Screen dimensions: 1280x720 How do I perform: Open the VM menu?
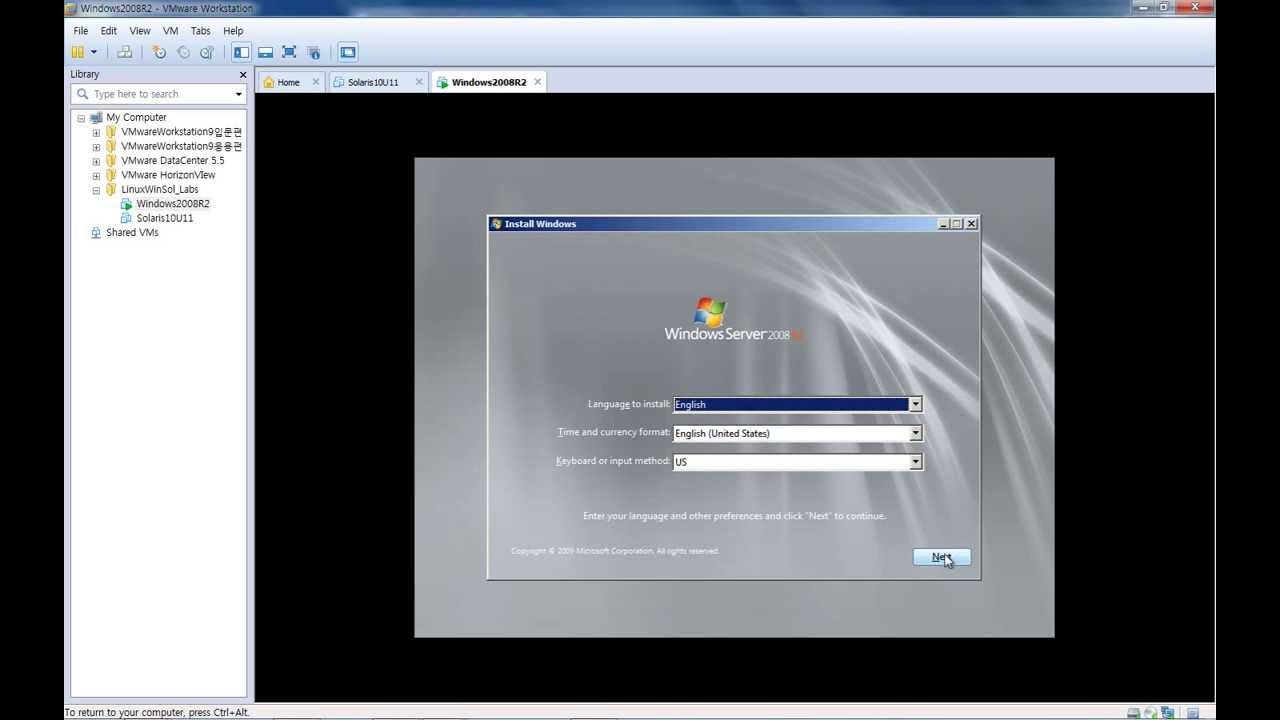point(170,31)
